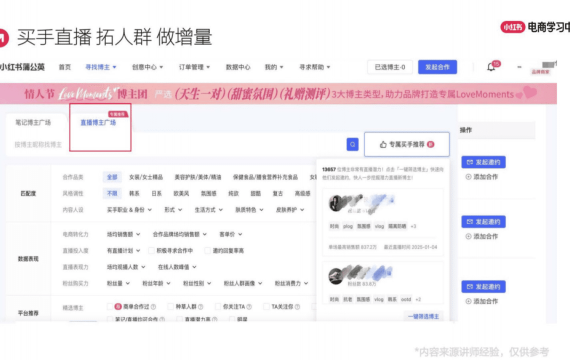Open the 粉丝性别 dropdown
The height and width of the screenshot is (360, 570).
click(197, 283)
